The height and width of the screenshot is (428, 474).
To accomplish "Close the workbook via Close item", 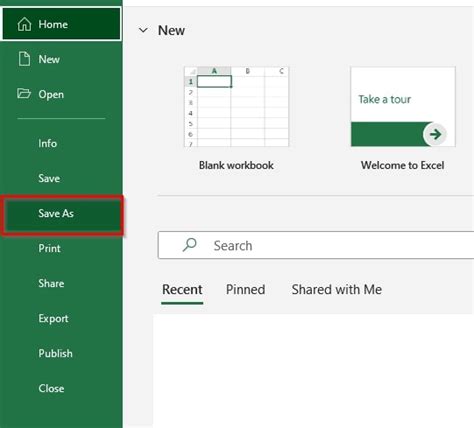I will point(51,388).
